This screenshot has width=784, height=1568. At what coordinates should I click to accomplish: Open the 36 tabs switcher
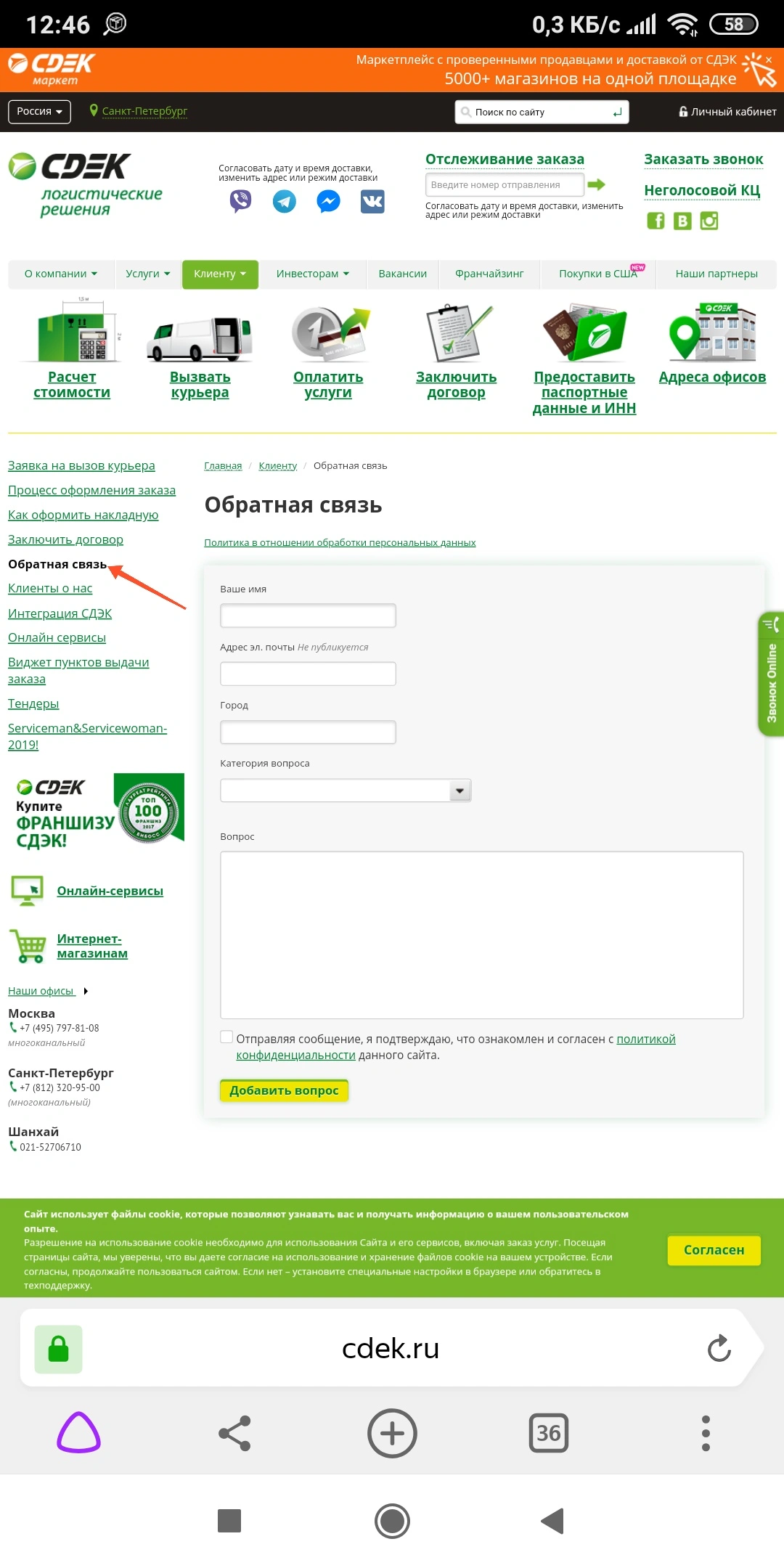coord(549,1433)
